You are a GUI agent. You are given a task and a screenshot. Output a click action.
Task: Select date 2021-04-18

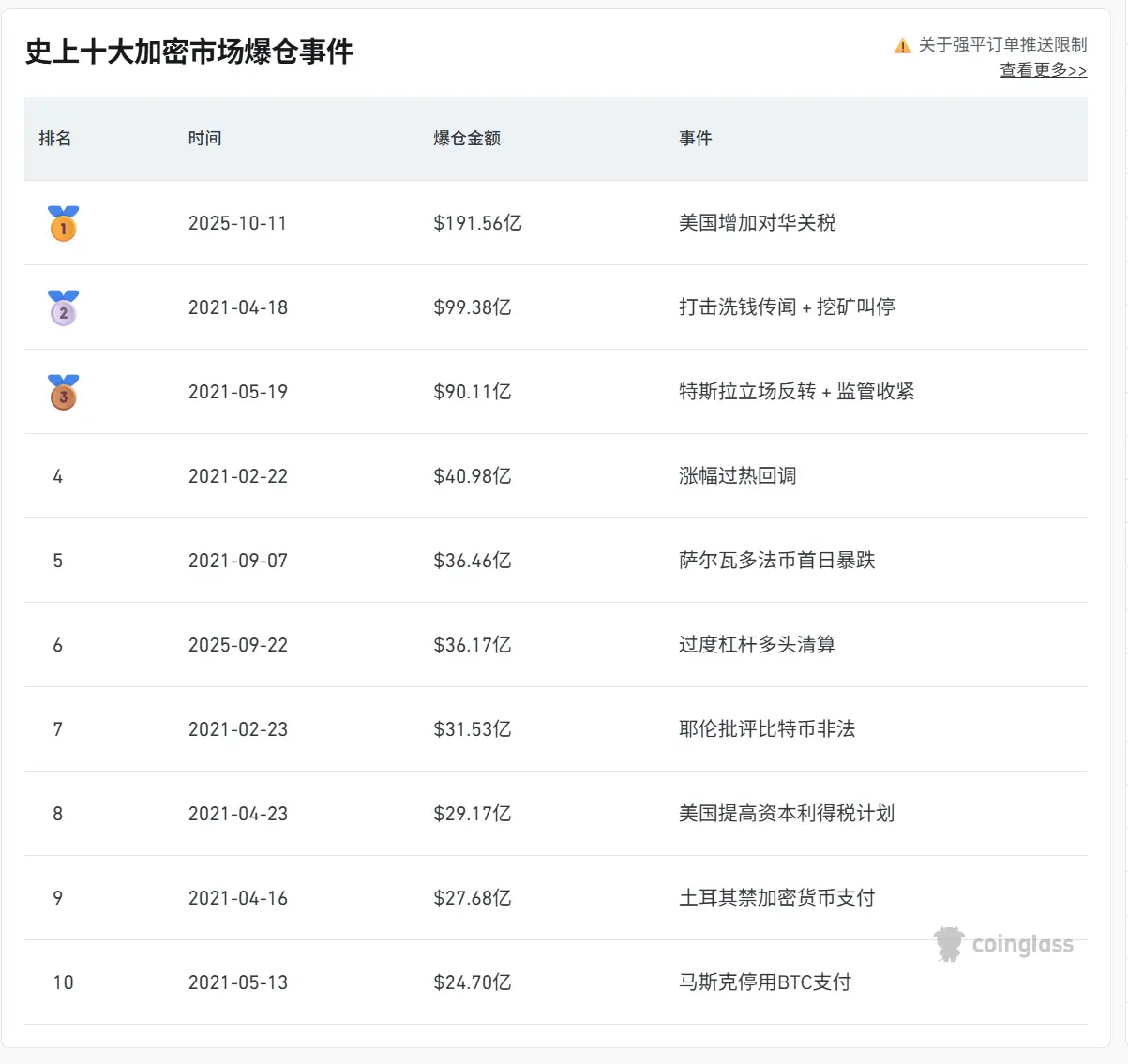click(238, 307)
